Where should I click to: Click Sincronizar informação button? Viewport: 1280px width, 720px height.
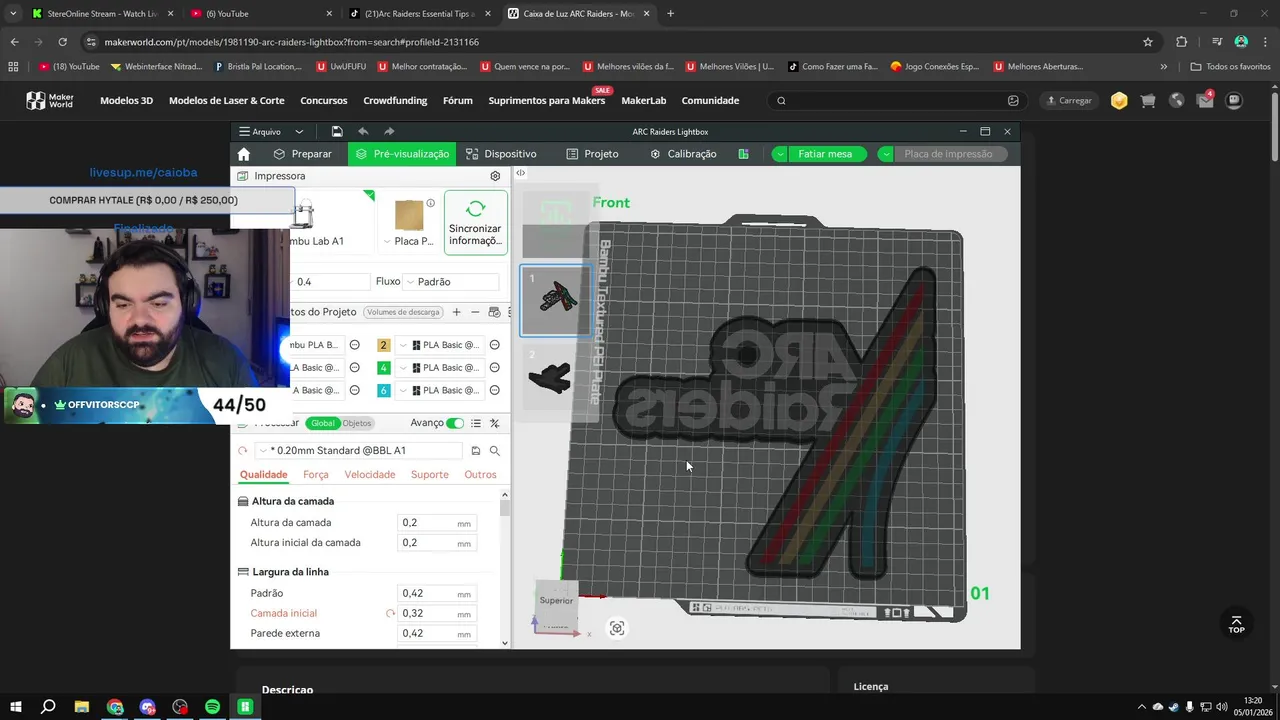(x=476, y=222)
